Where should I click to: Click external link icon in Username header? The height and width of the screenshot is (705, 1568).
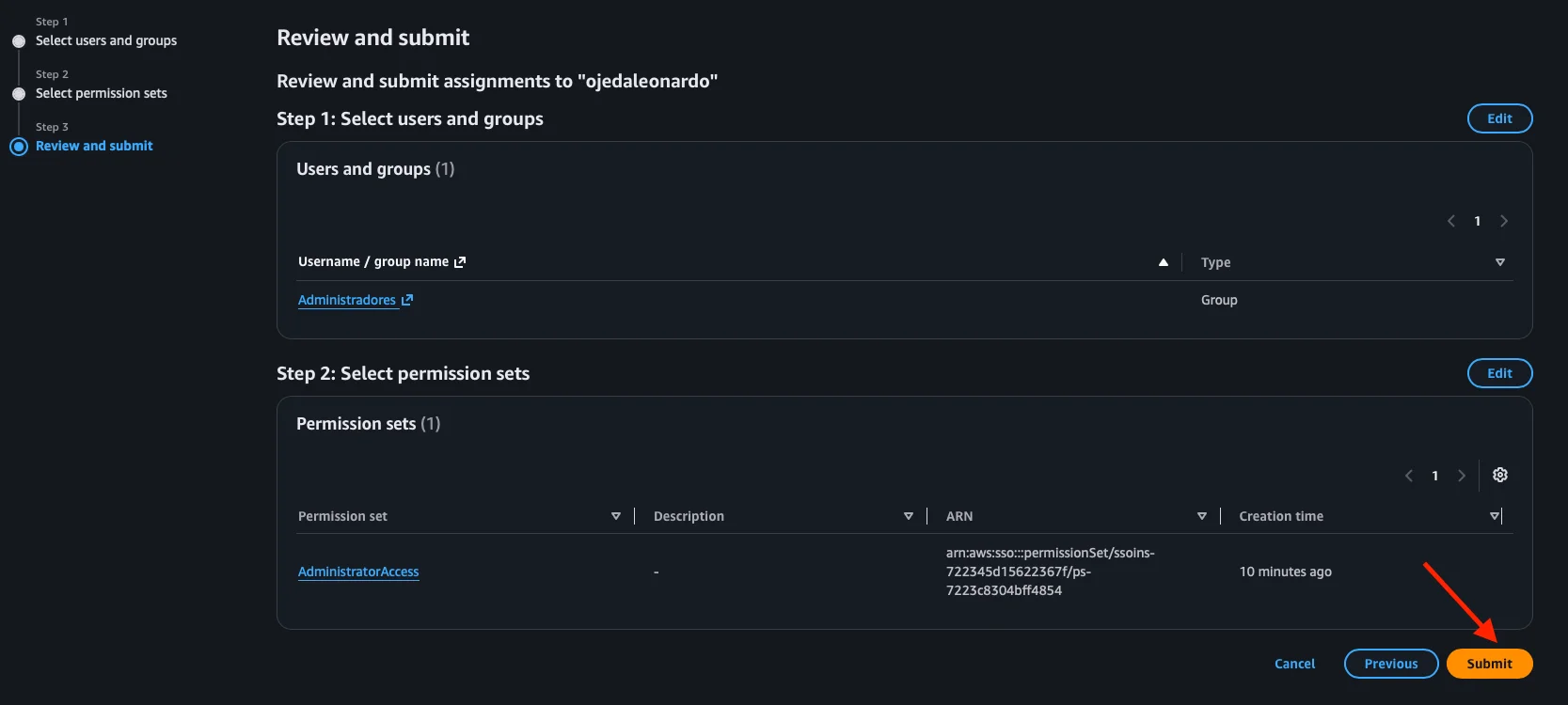460,262
